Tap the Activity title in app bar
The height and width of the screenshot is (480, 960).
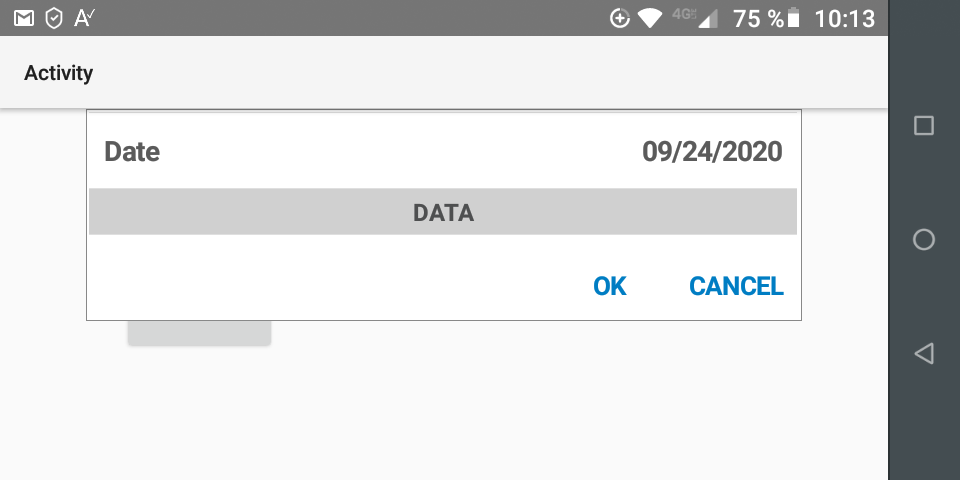tap(58, 73)
